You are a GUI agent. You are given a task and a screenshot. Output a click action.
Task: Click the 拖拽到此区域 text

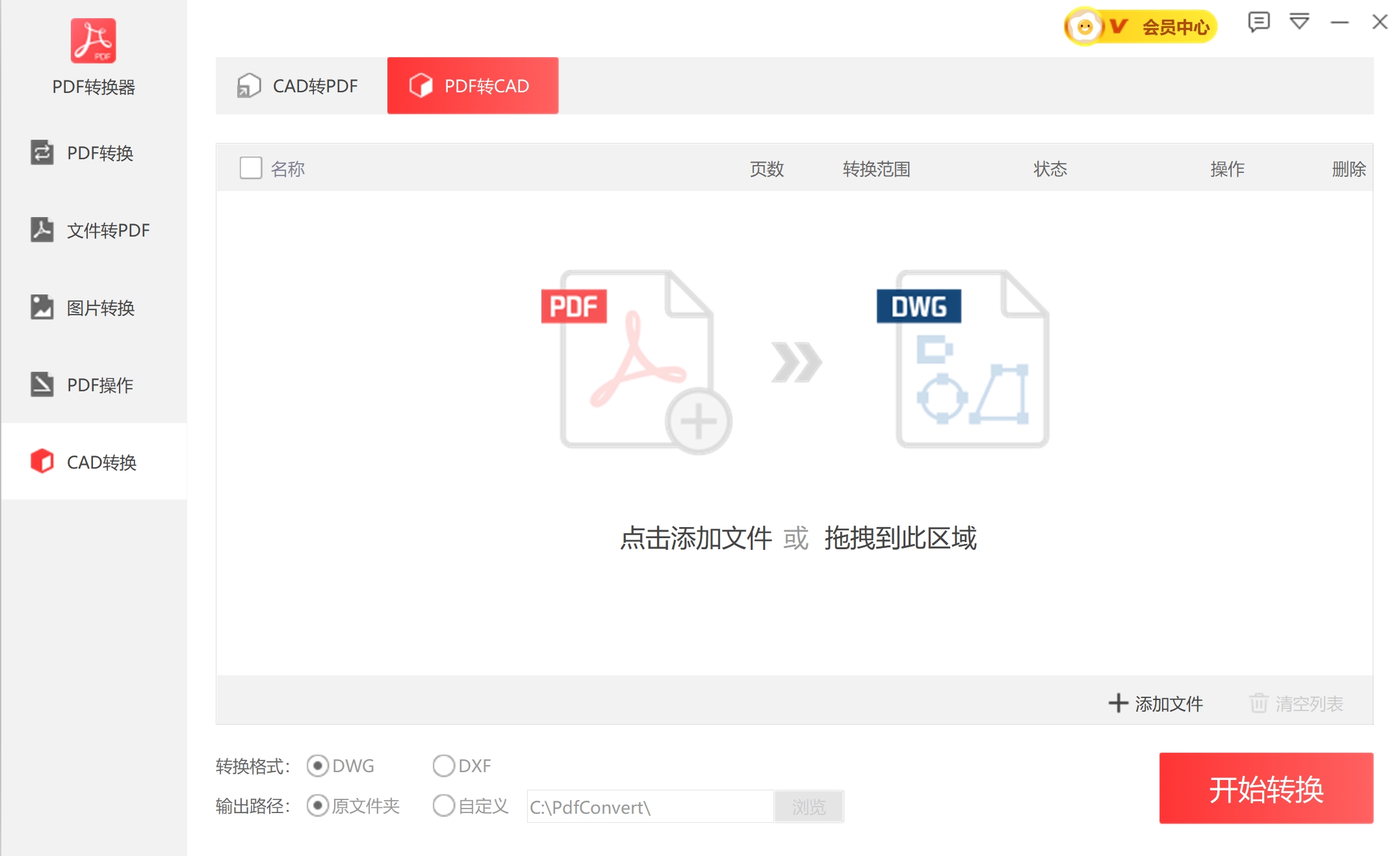pyautogui.click(x=900, y=538)
